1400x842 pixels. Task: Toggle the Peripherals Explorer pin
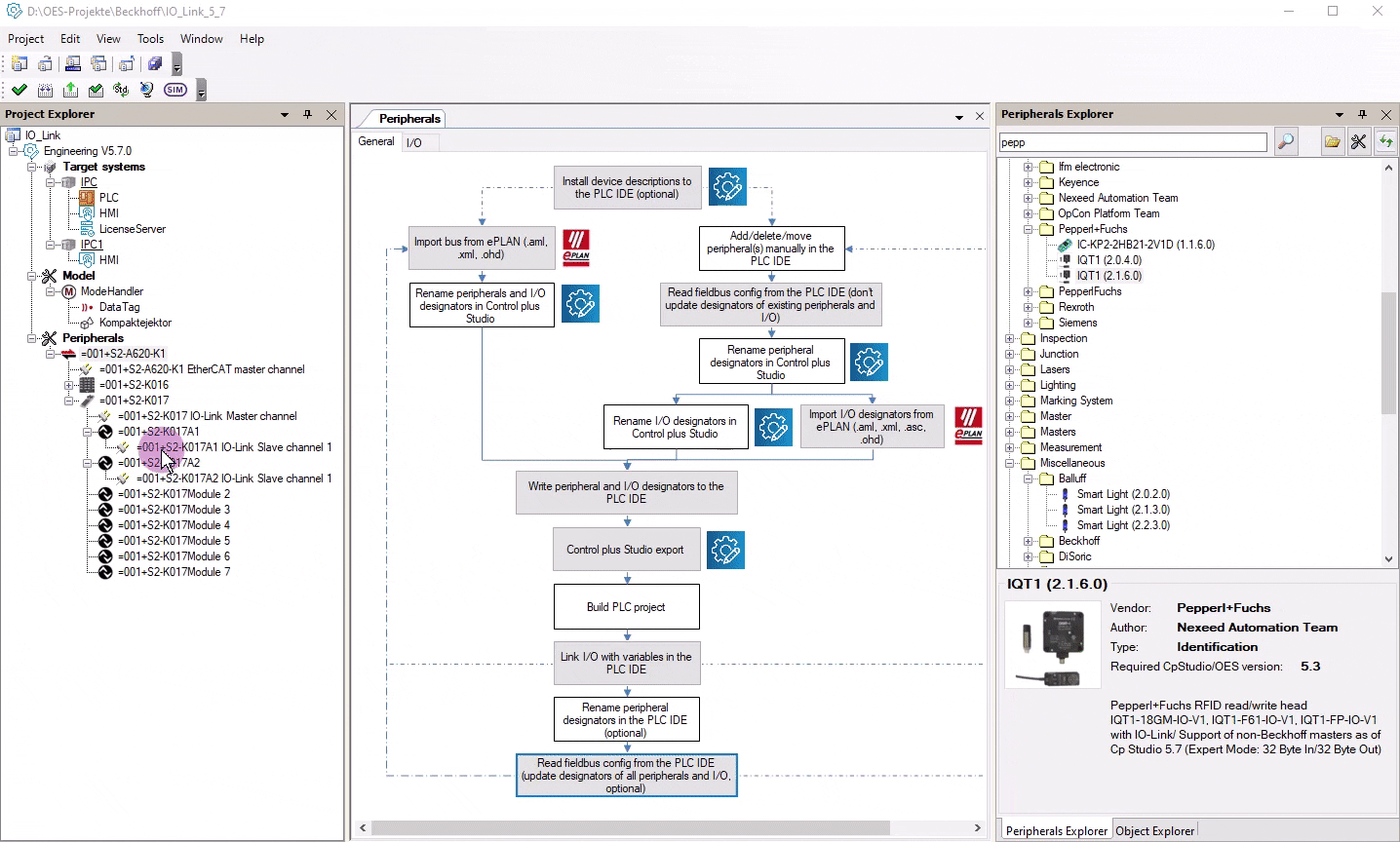[1362, 114]
